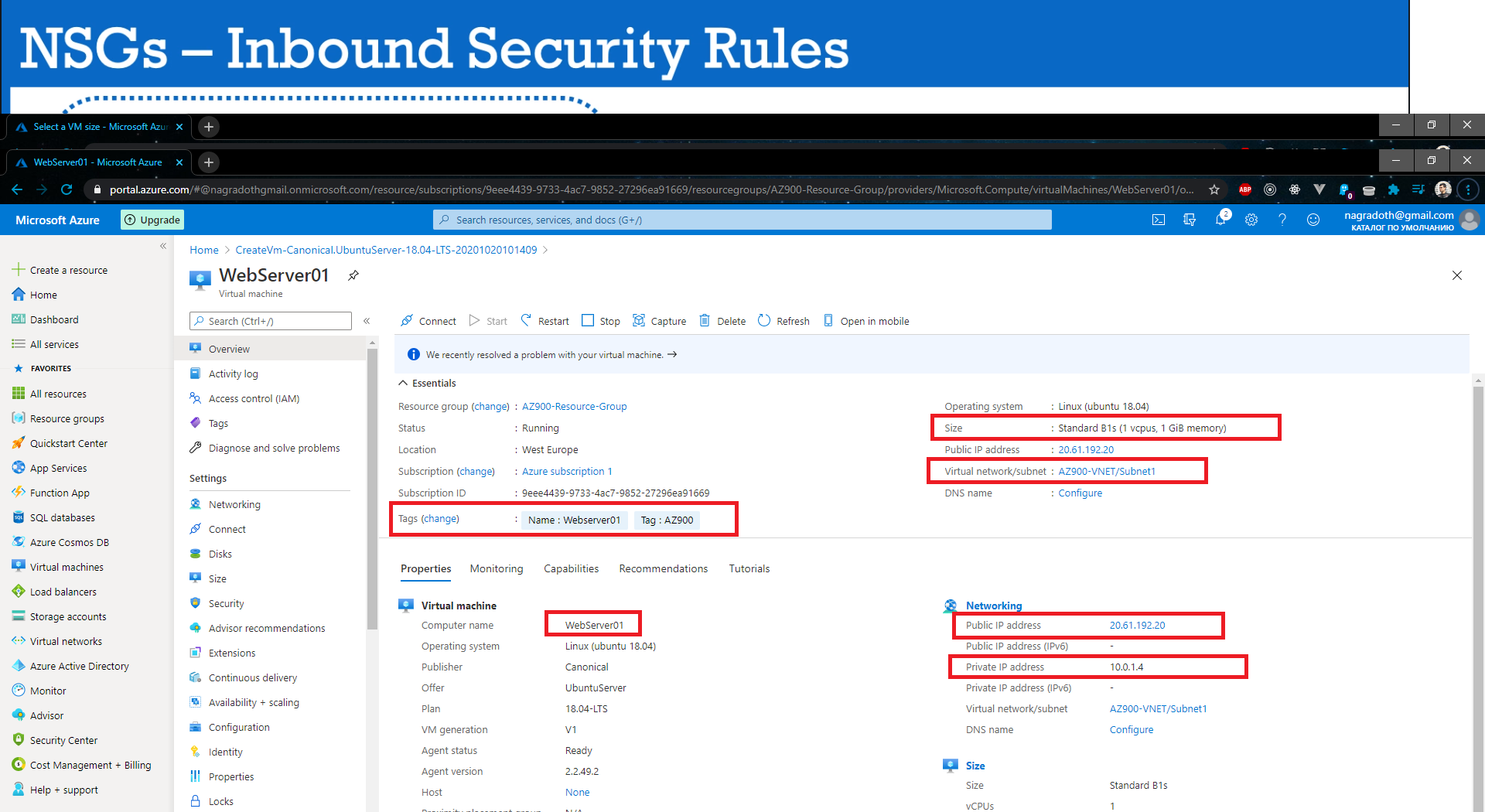Open Home in left sidebar
This screenshot has height=812, width=1485.
(x=35, y=295)
